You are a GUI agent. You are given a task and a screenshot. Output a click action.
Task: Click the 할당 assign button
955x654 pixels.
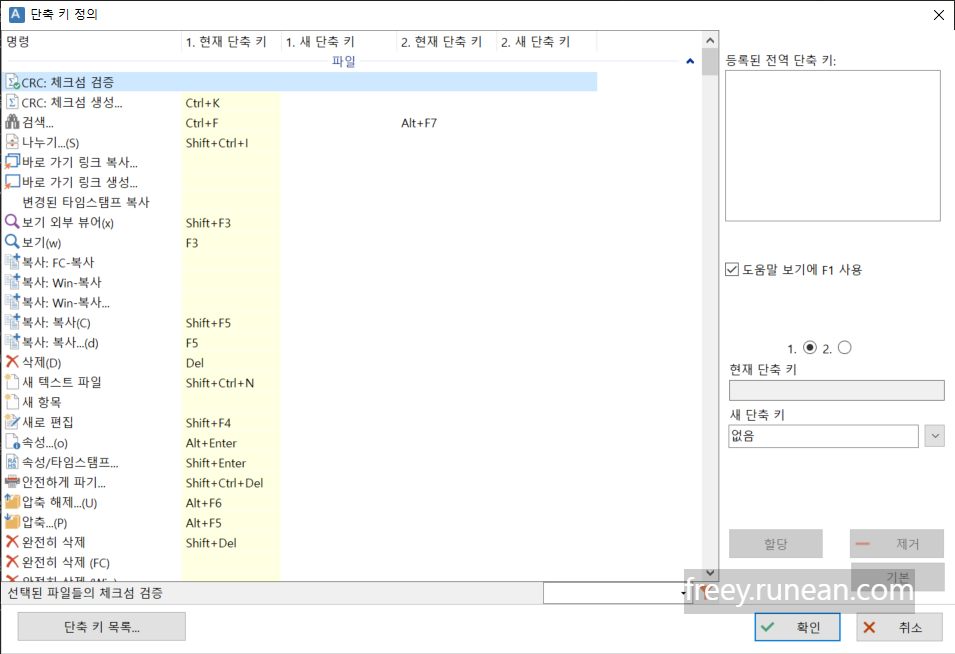pyautogui.click(x=776, y=543)
